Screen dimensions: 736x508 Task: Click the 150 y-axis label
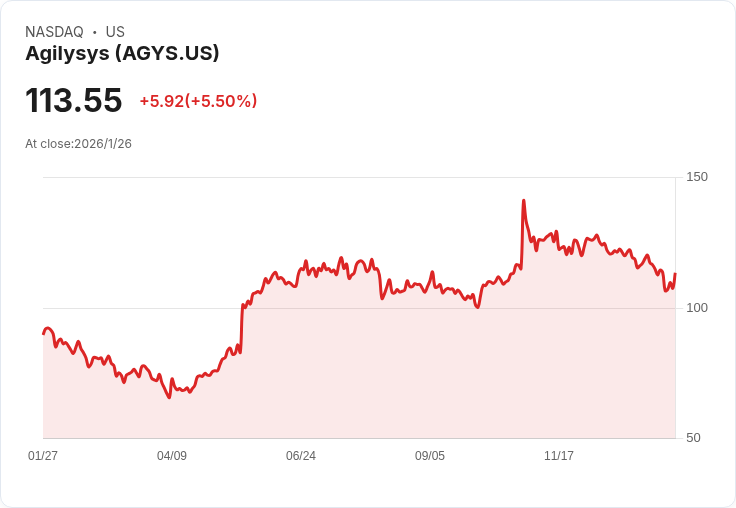[x=696, y=177]
